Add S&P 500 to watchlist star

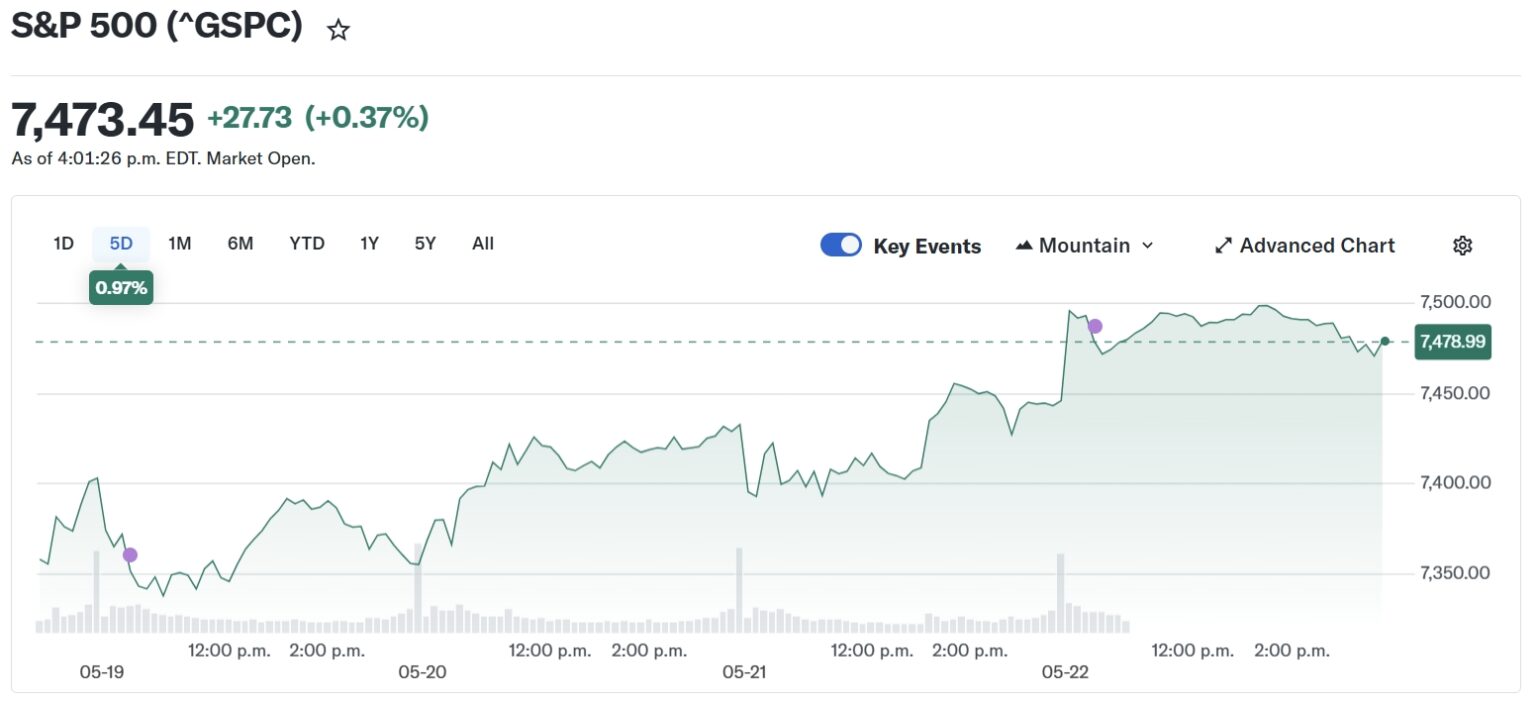coord(338,31)
